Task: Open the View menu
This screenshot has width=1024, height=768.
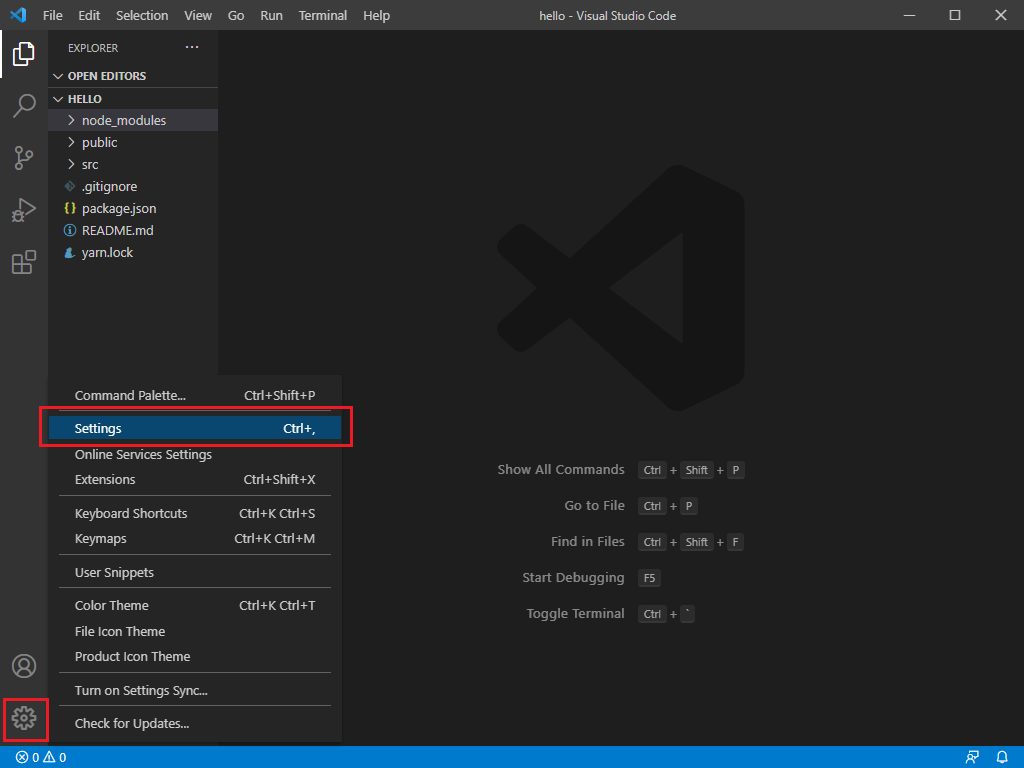Action: tap(198, 15)
